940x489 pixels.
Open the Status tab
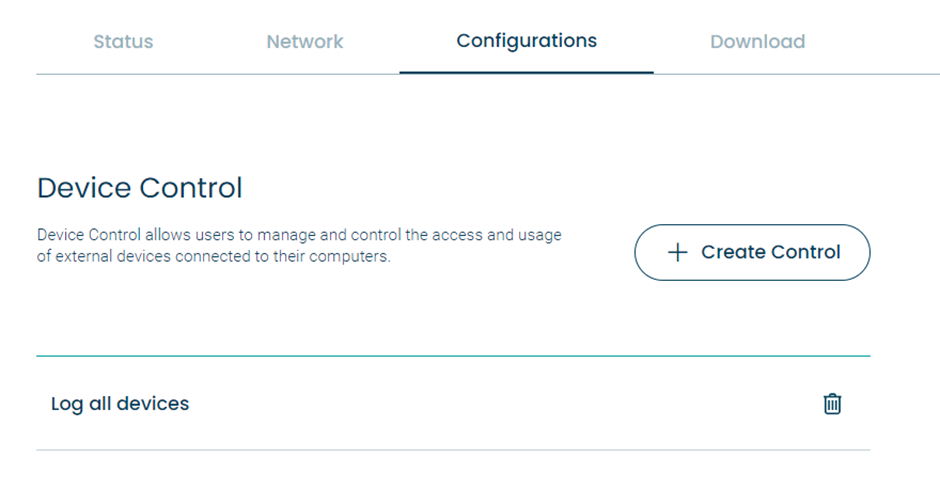tap(123, 41)
